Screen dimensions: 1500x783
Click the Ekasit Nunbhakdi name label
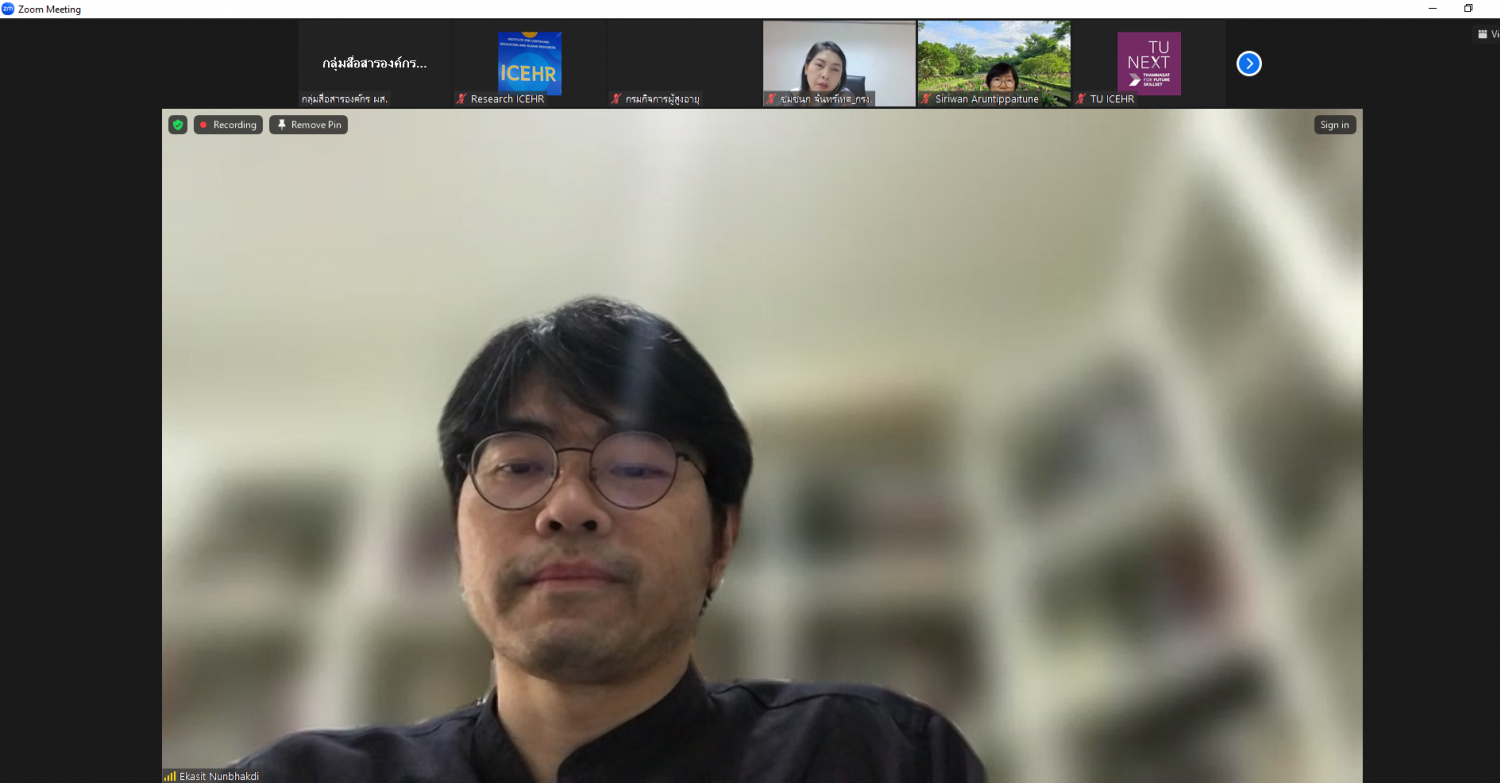click(219, 776)
